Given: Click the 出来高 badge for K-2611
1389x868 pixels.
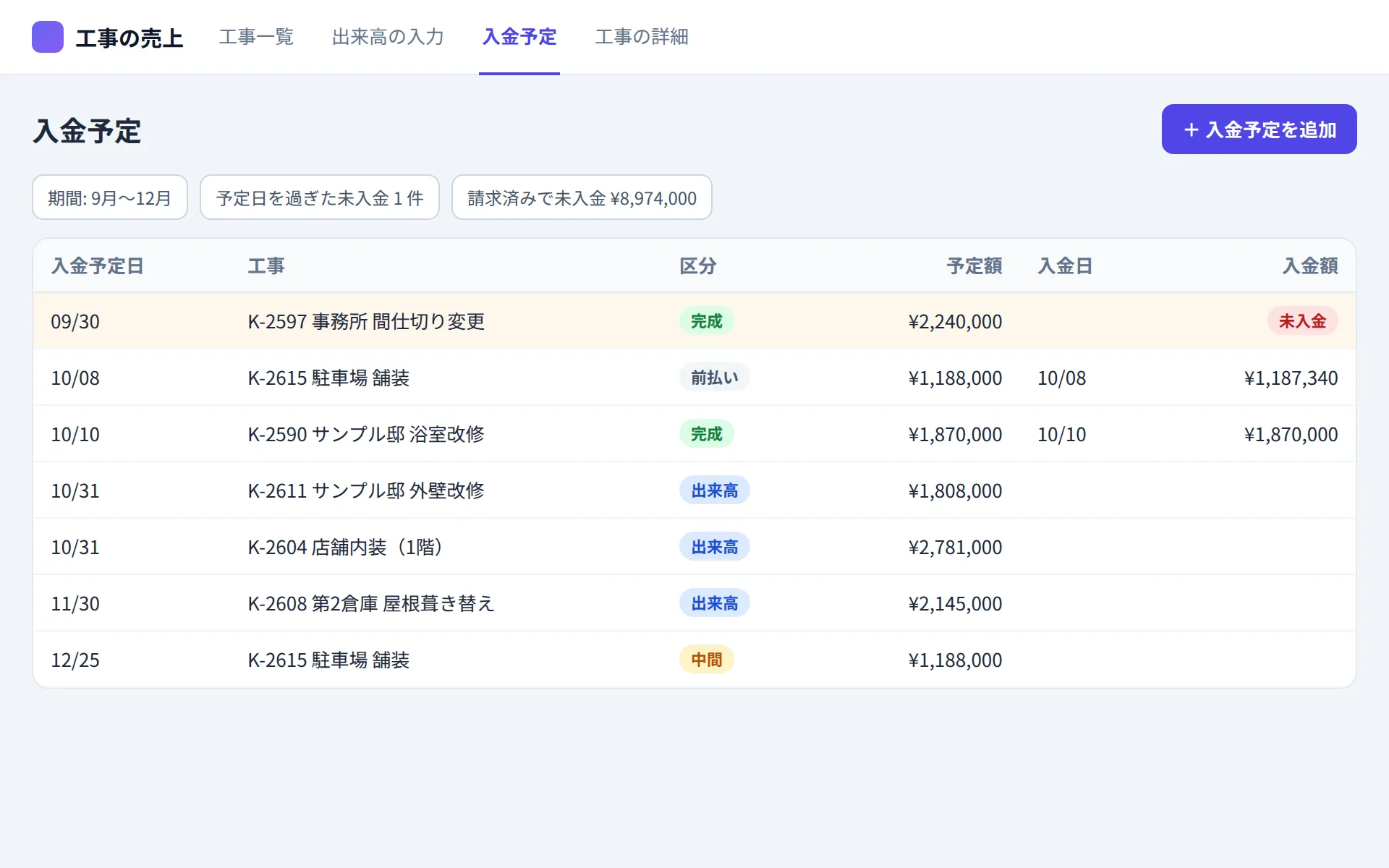Looking at the screenshot, I should click(714, 490).
